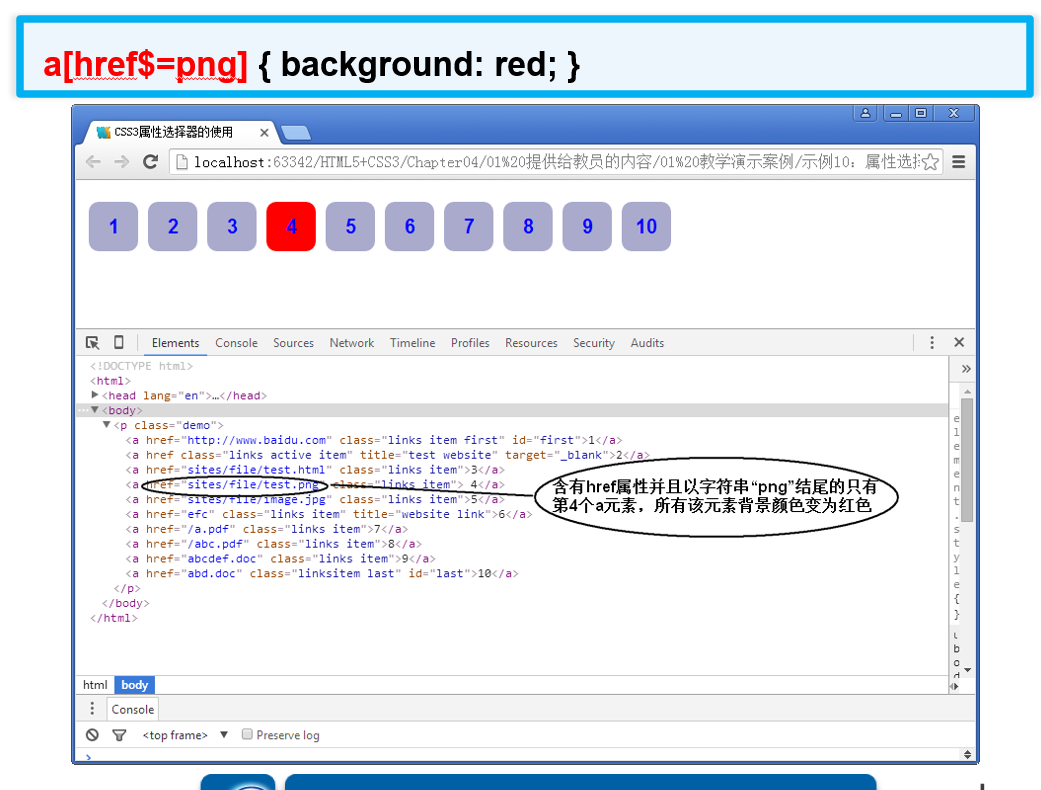The height and width of the screenshot is (790, 1041).
Task: Close the CSS3 browser tab
Action: pyautogui.click(x=264, y=133)
